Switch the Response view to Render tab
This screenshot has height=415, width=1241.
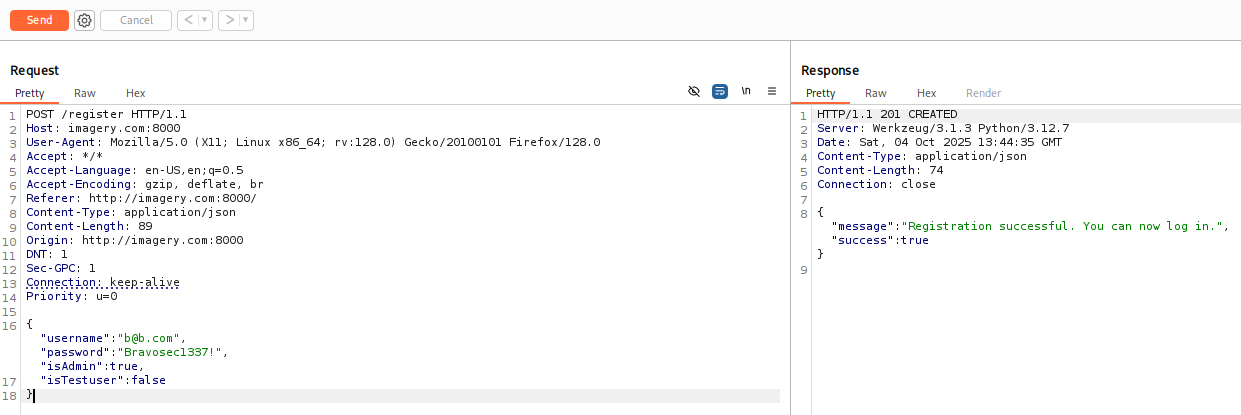pyautogui.click(x=983, y=93)
